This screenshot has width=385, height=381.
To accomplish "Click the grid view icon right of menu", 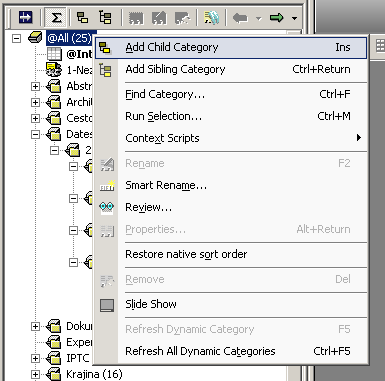I will coord(380,45).
